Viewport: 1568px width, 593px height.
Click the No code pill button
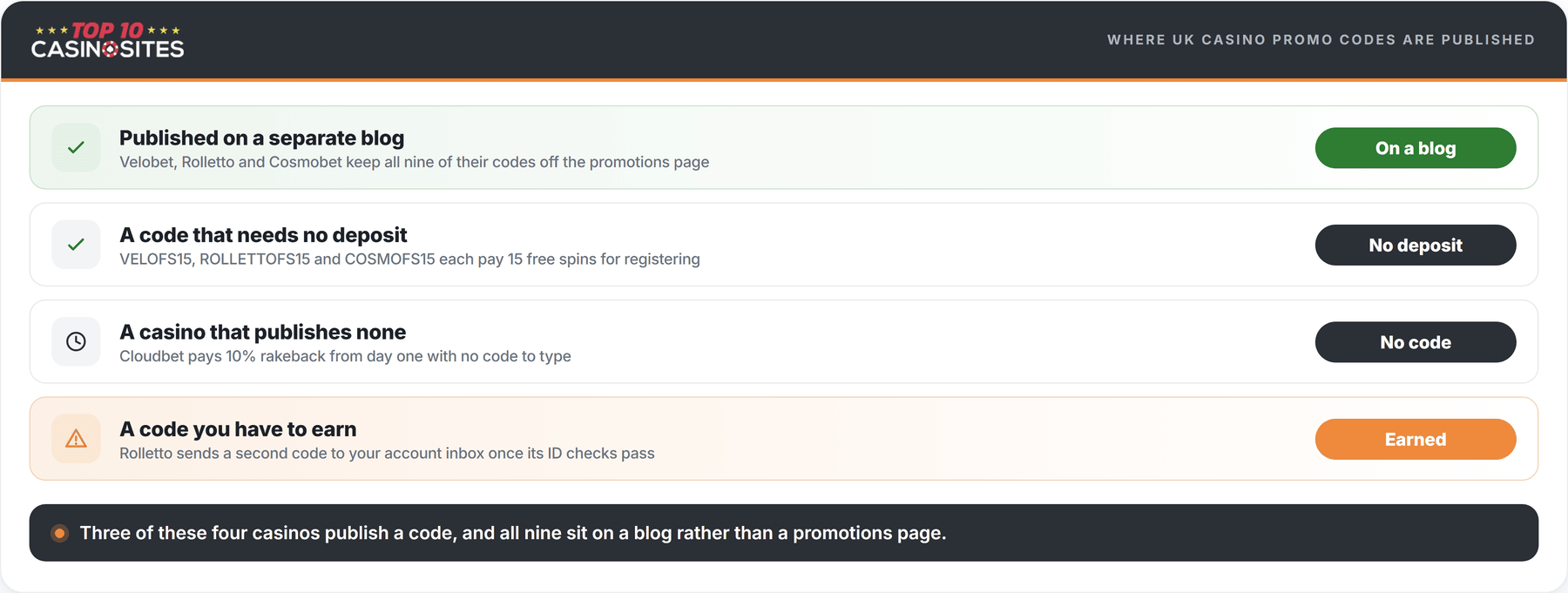(1416, 342)
